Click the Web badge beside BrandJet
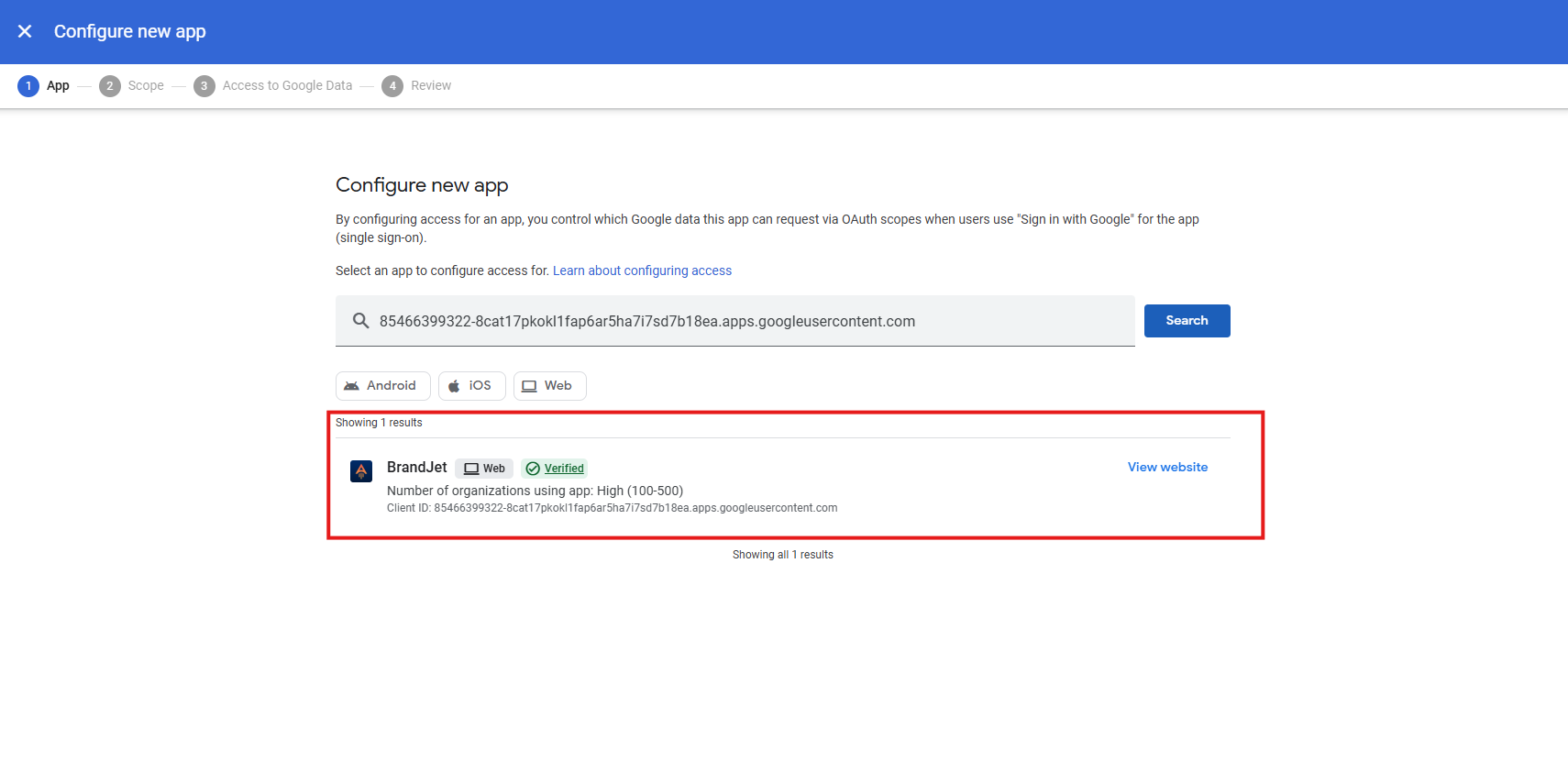This screenshot has width=1568, height=773. (x=484, y=469)
